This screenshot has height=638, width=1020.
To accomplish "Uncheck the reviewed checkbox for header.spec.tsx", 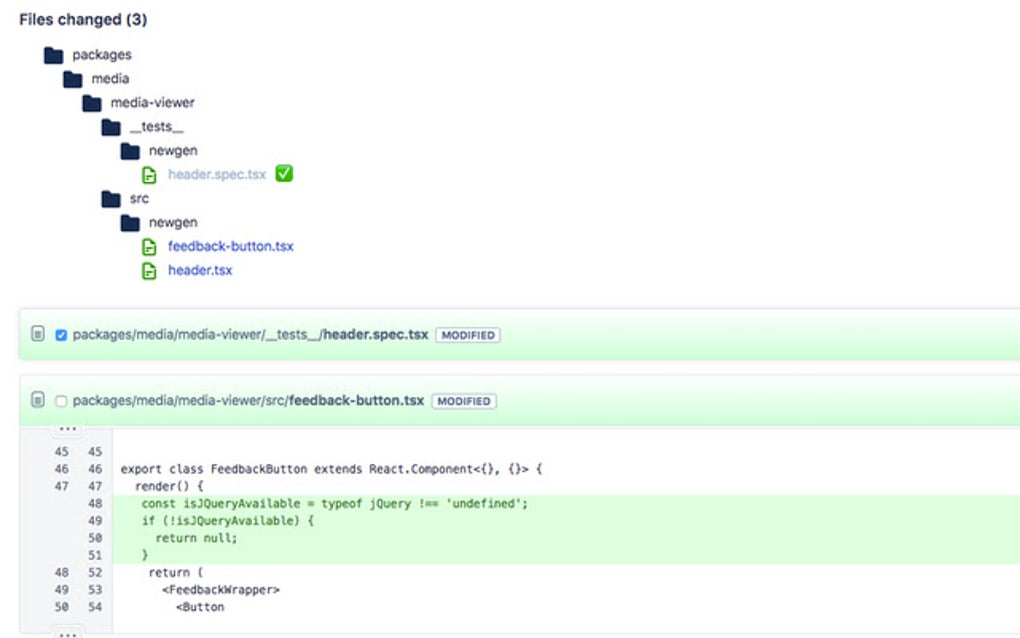I will click(x=60, y=335).
